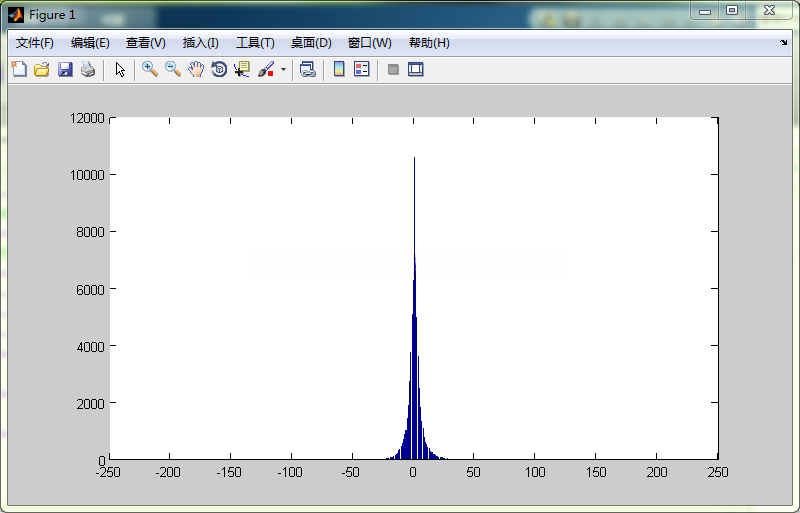
Task: Minimize the Figure 1 window
Action: pyautogui.click(x=705, y=10)
